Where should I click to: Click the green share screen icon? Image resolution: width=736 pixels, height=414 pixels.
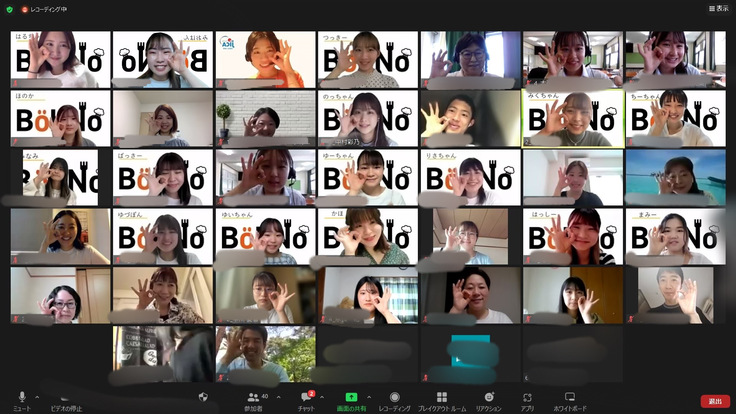pos(351,398)
